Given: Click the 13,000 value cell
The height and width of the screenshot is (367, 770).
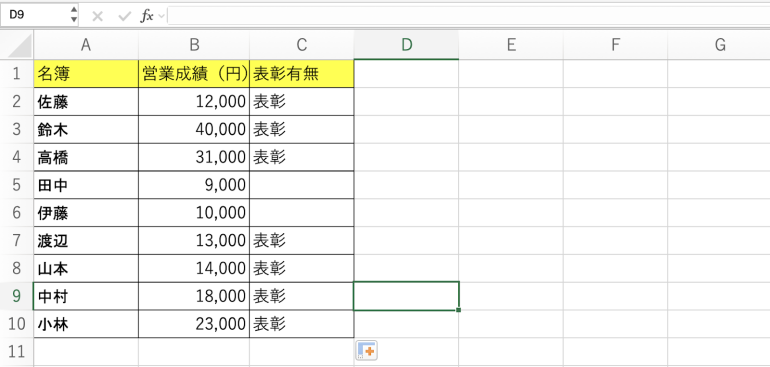Looking at the screenshot, I should click(x=194, y=241).
